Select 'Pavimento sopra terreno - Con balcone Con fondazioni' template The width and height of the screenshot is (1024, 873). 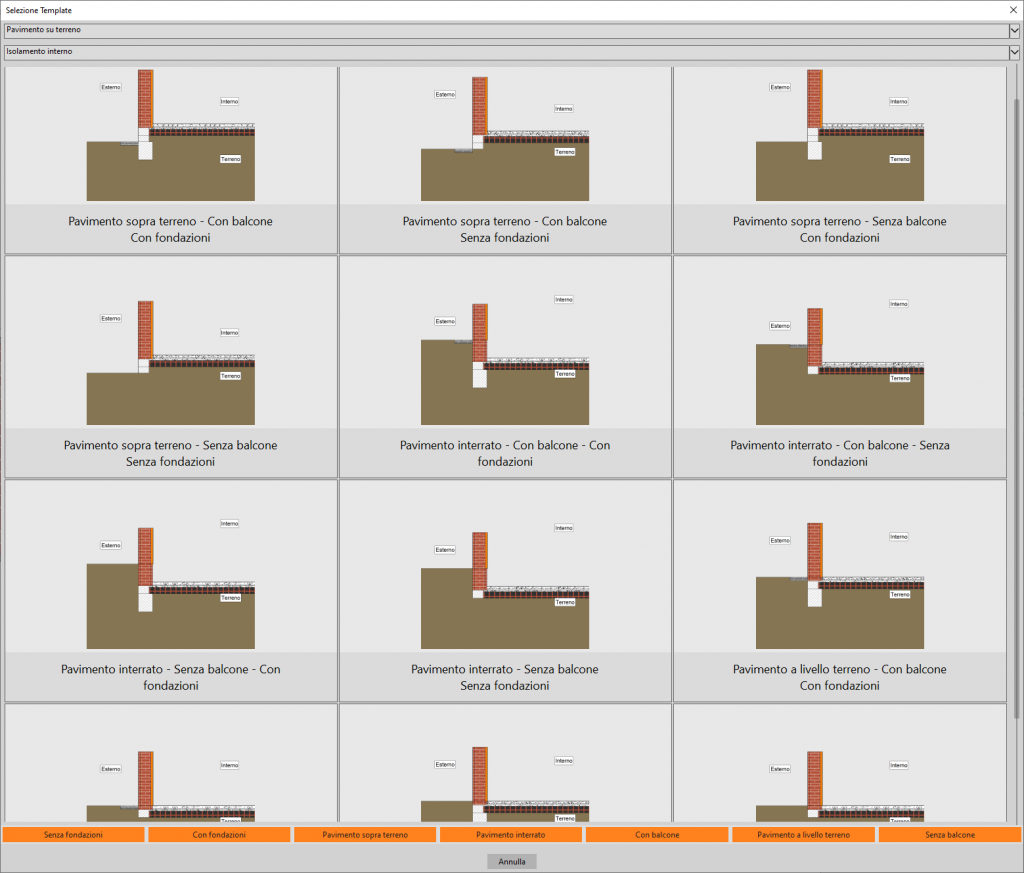[x=170, y=160]
